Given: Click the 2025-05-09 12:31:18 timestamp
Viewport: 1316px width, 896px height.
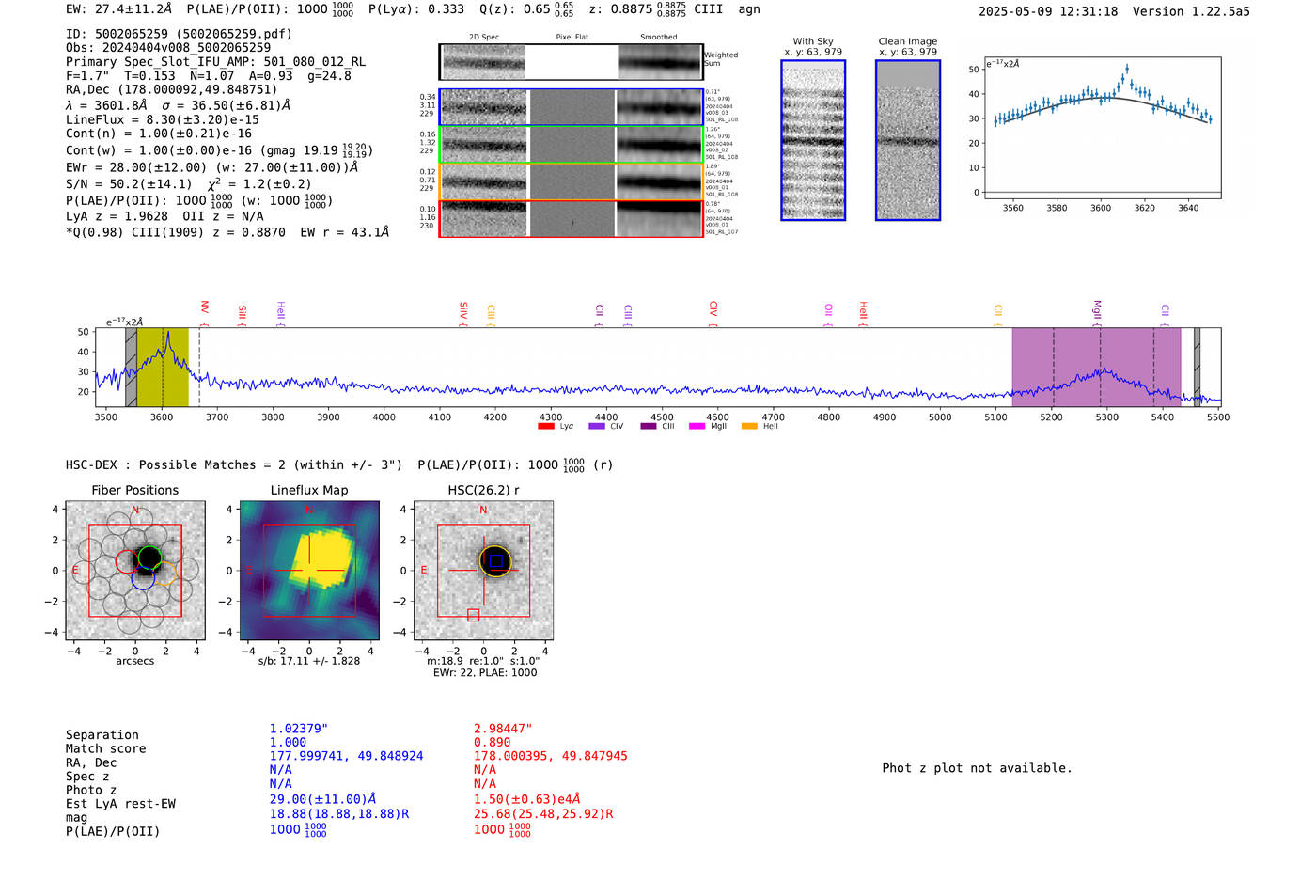Looking at the screenshot, I should (x=1048, y=11).
